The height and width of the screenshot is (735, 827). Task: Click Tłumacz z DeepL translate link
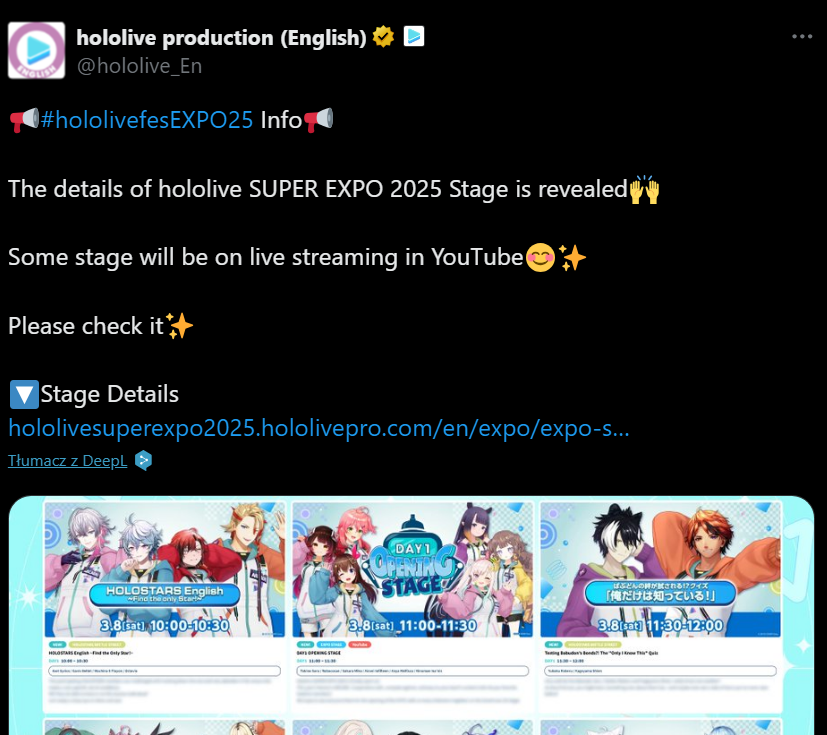click(68, 460)
